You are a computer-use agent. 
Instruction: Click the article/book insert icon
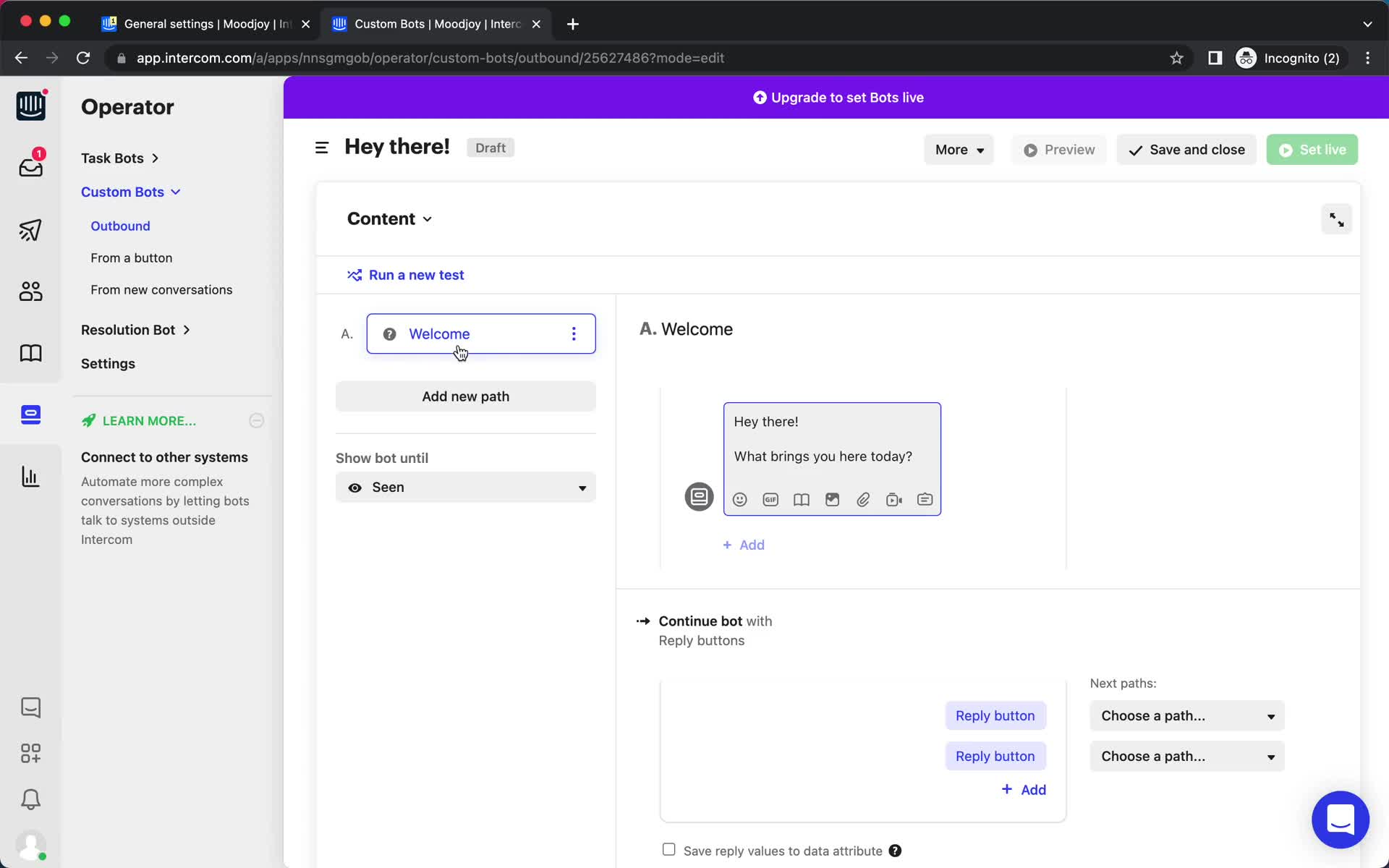point(801,500)
